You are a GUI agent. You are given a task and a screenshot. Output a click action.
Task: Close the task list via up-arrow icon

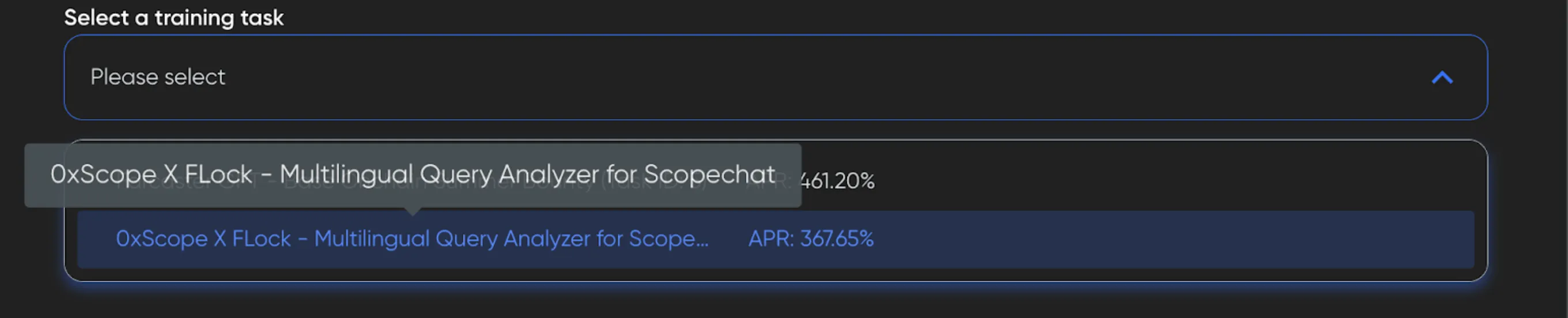pyautogui.click(x=1442, y=78)
